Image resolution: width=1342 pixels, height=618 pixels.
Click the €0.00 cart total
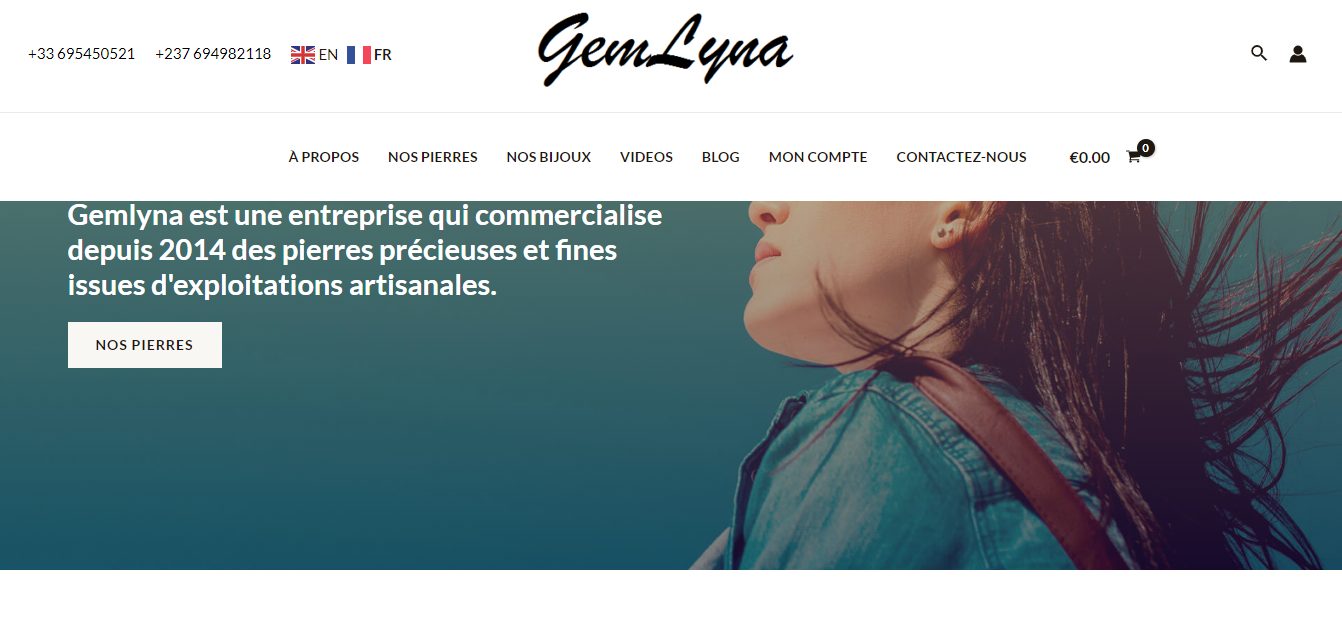(x=1090, y=157)
